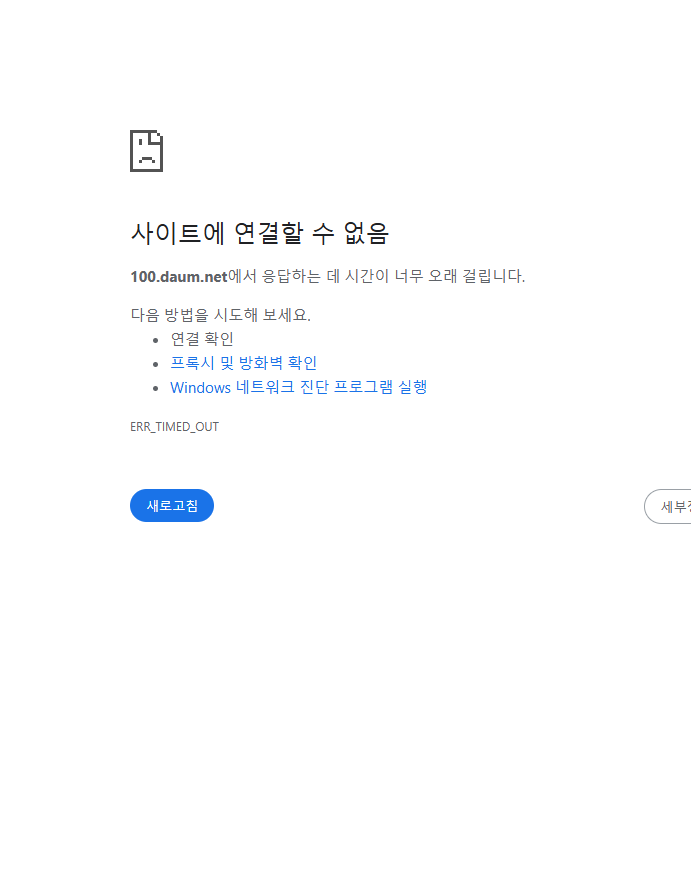Click the 사이트에 연결할 수 없음 heading

(260, 233)
